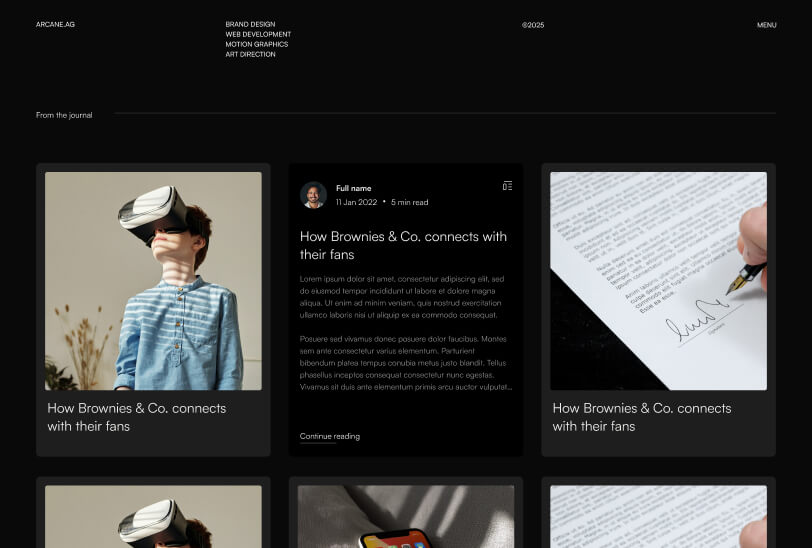Click article title below top VR headset image
812x548 pixels.
click(136, 417)
